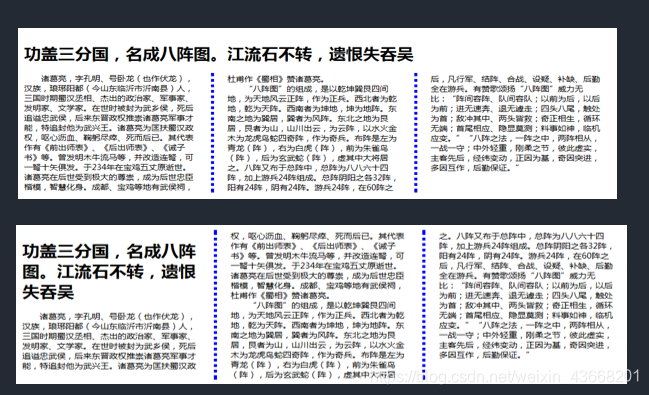Click lower panel line 多因互作，后勤保证。

tap(485, 355)
